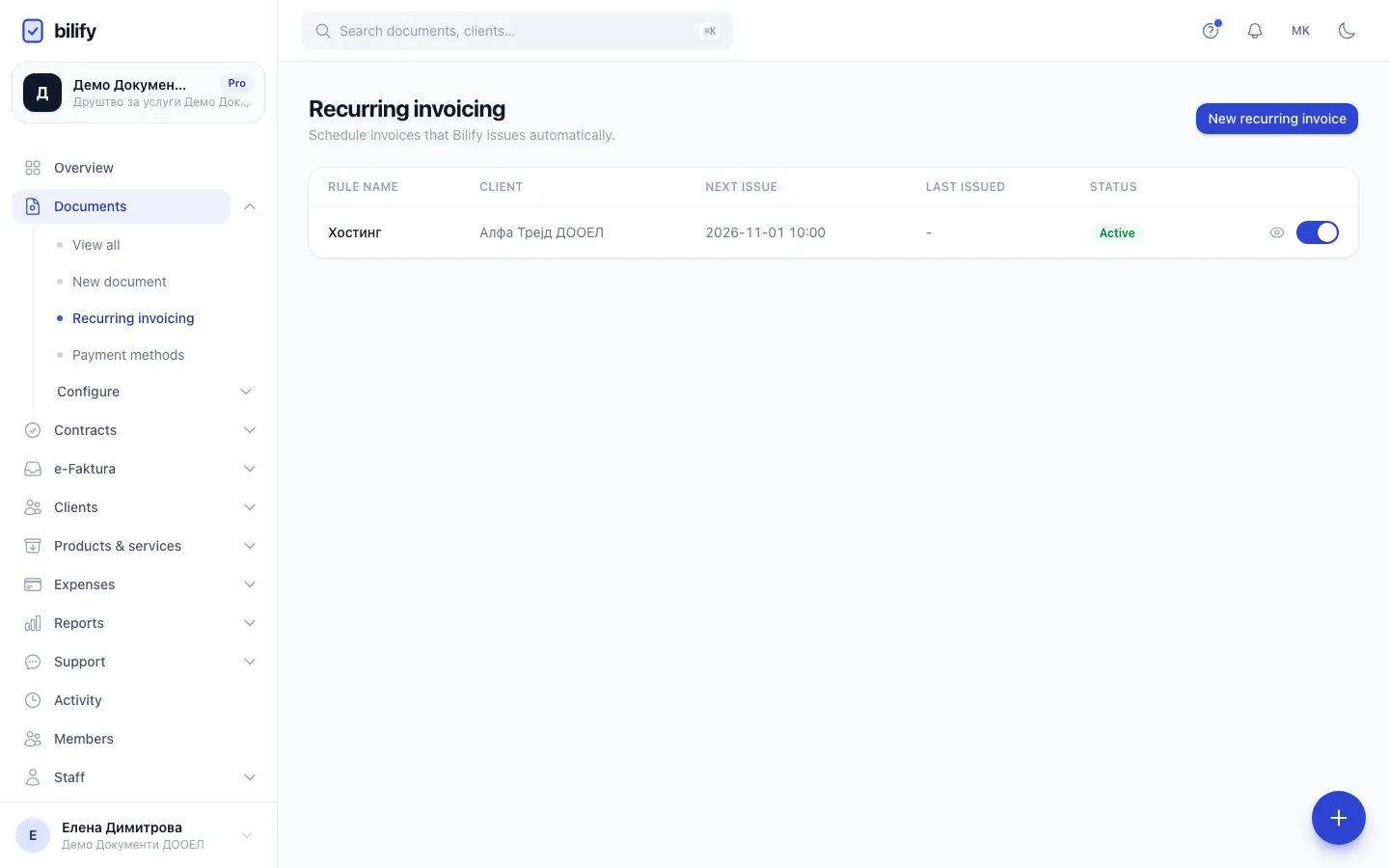
Task: Open the Елена Димитрова user menu
Action: pyautogui.click(x=138, y=835)
